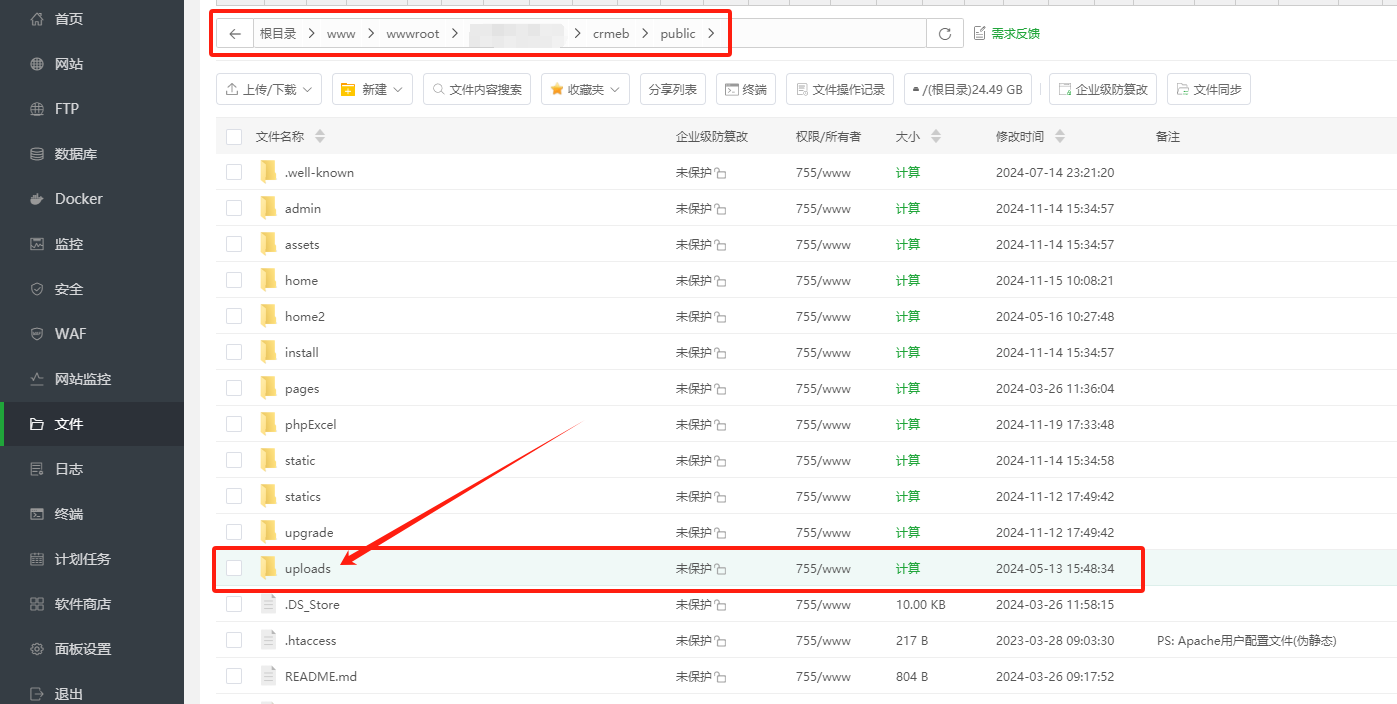The image size is (1397, 704).
Task: Click the refresh icon beside path bar
Action: [944, 34]
